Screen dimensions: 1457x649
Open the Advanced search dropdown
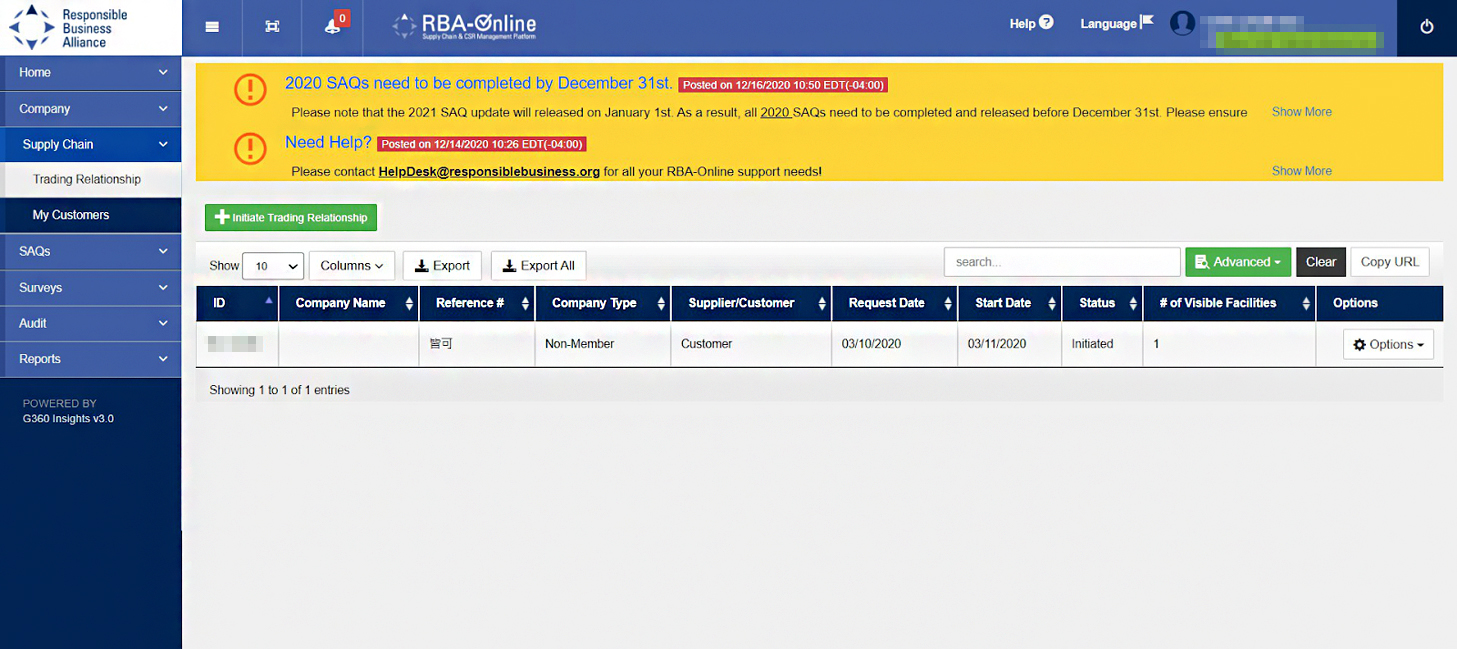click(x=1238, y=262)
